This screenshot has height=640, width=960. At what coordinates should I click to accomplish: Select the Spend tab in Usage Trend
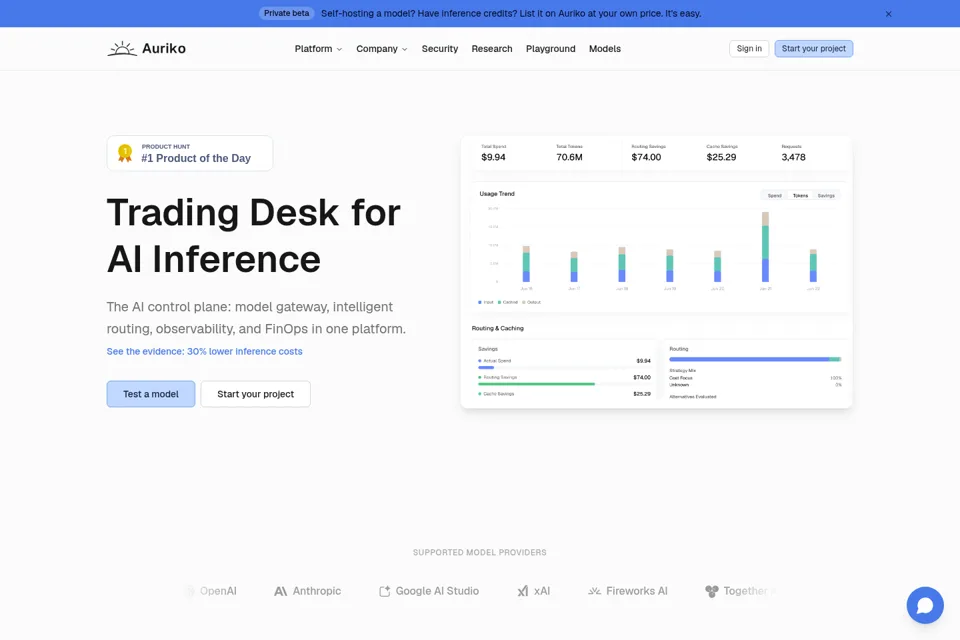tap(774, 195)
